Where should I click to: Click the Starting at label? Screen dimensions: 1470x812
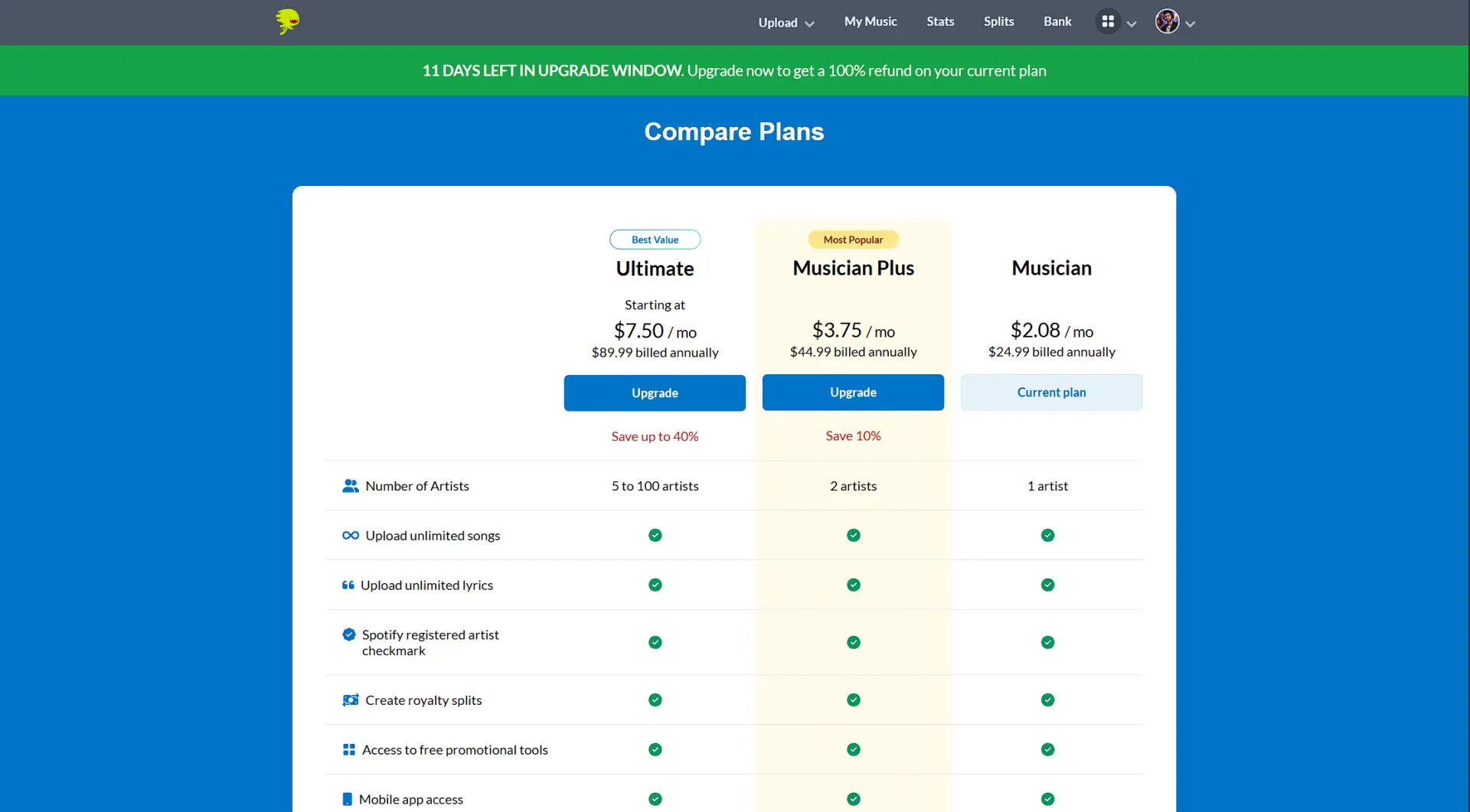coord(655,305)
